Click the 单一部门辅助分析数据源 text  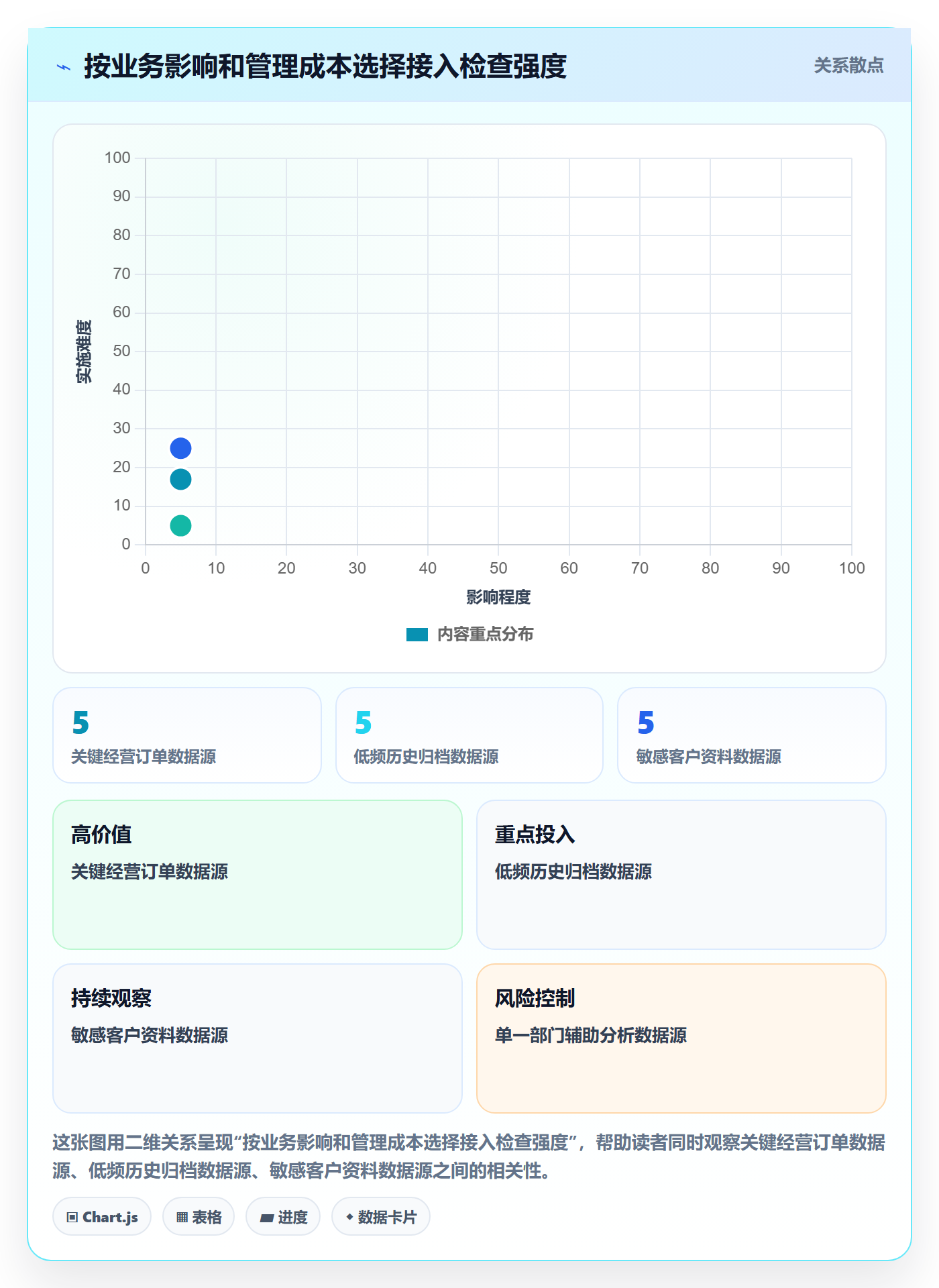pyautogui.click(x=591, y=1036)
